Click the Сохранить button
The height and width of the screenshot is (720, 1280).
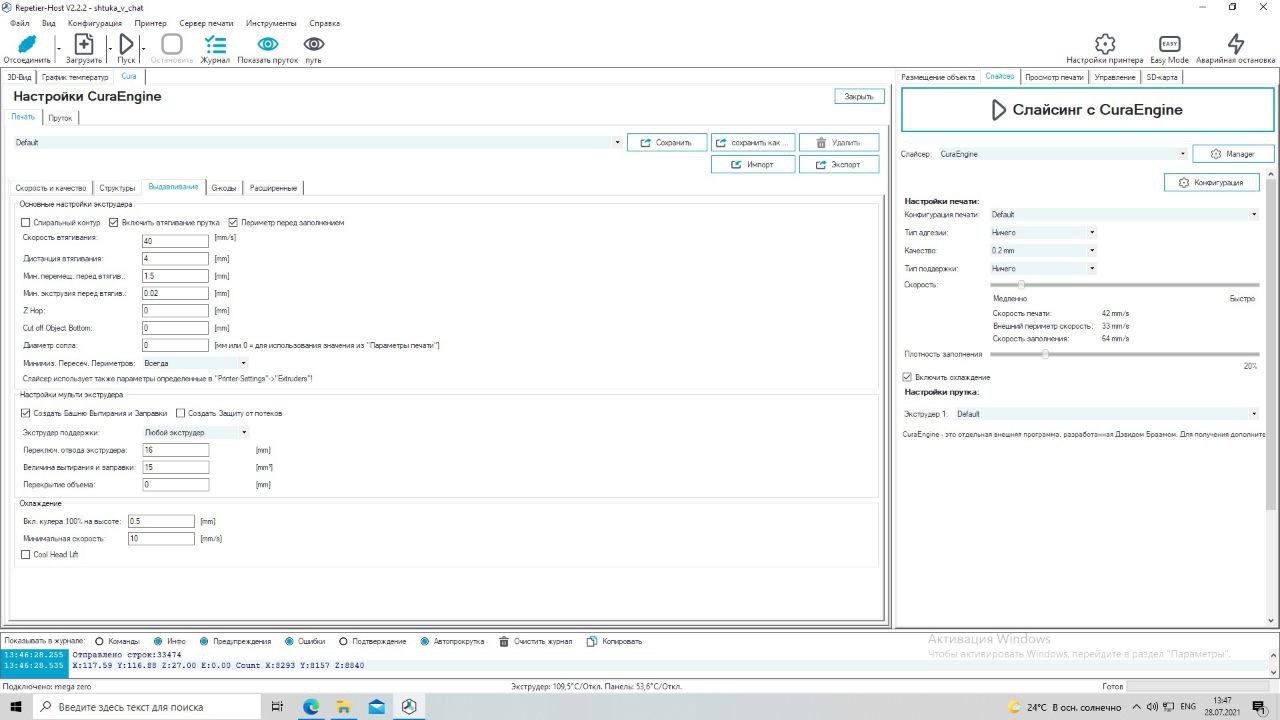tap(667, 143)
